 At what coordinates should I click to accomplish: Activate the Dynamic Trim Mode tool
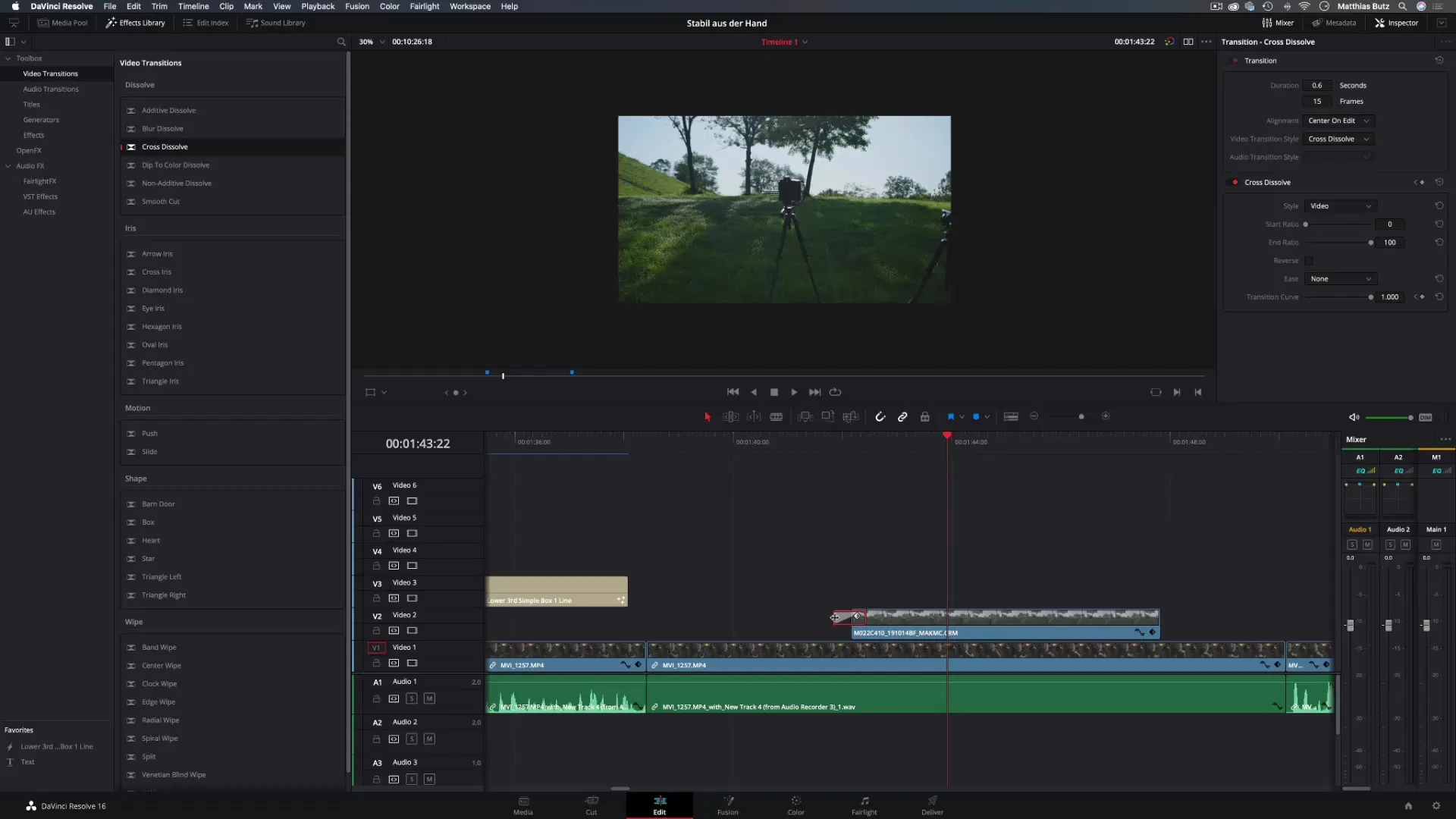(754, 416)
